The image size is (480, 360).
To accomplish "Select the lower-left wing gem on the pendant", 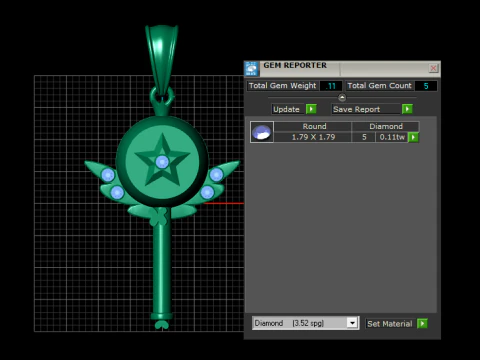I will (117, 192).
